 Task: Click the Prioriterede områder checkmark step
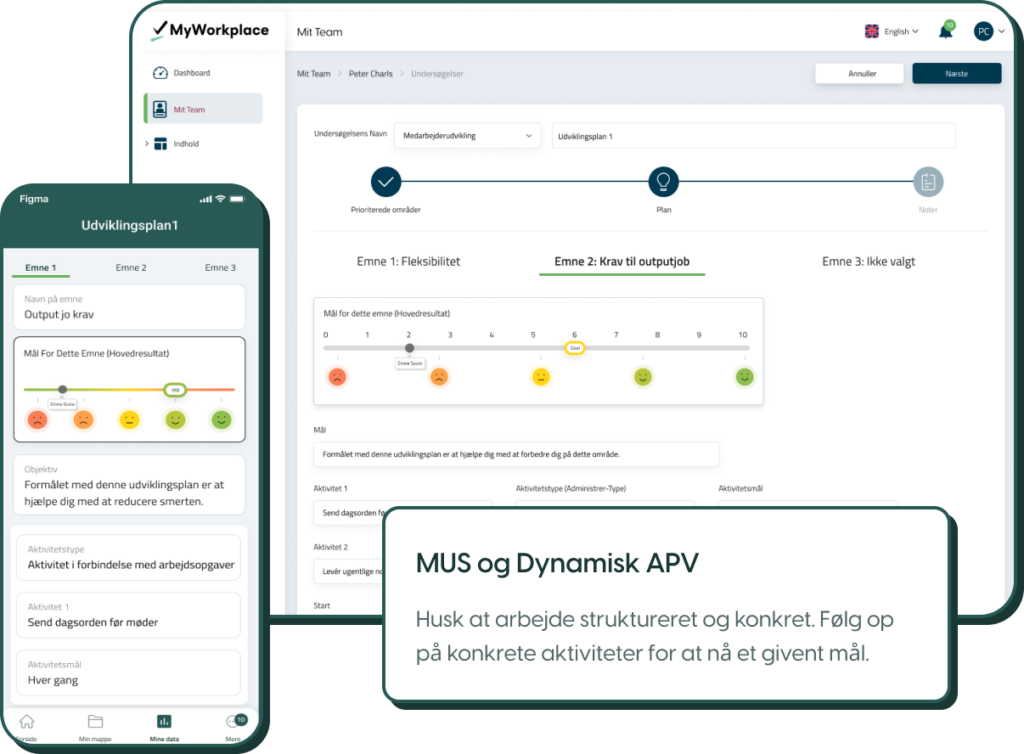386,182
